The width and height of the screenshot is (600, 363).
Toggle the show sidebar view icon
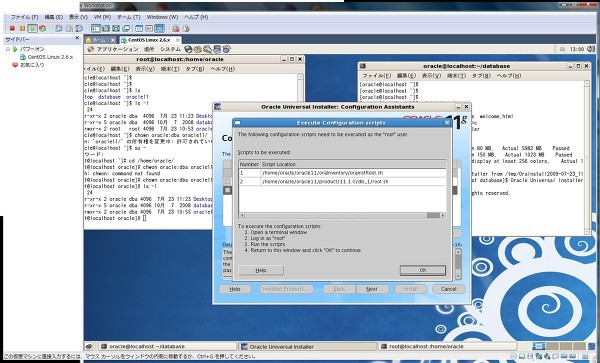[x=96, y=28]
